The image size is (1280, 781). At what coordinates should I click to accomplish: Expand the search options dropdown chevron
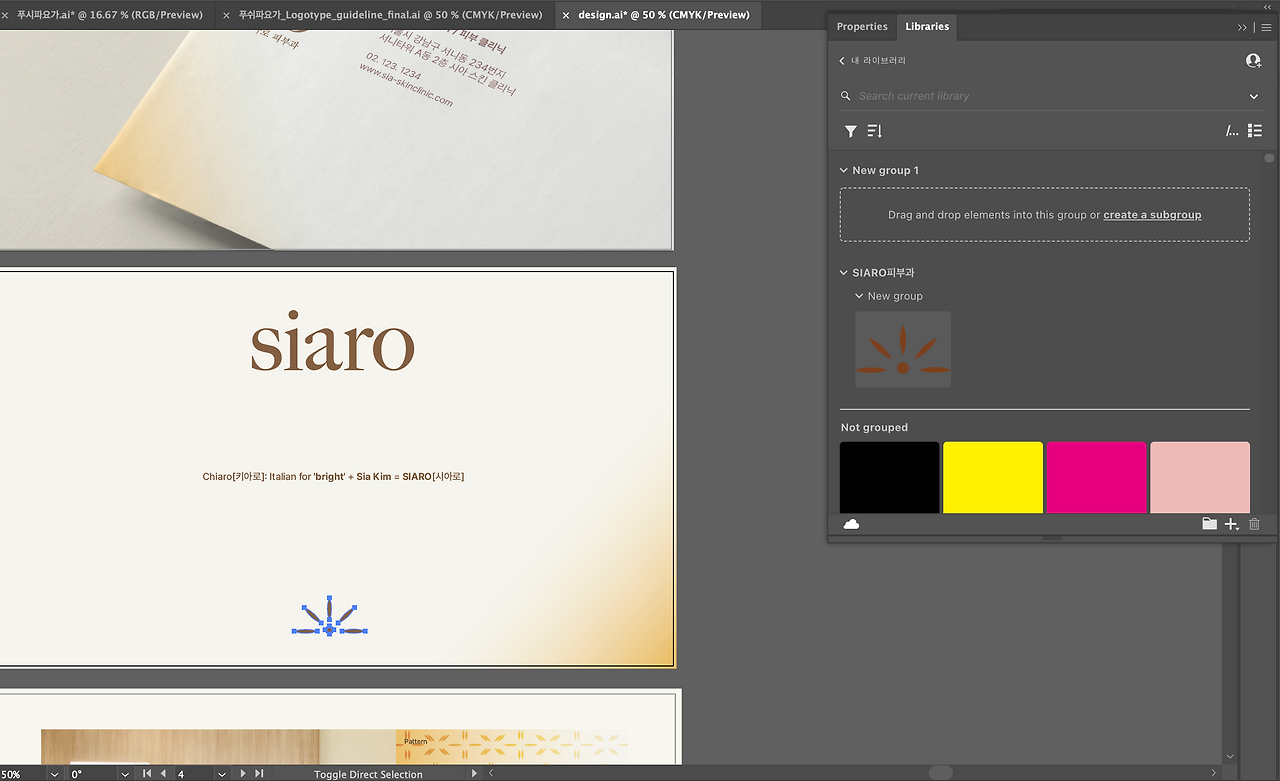(1254, 96)
